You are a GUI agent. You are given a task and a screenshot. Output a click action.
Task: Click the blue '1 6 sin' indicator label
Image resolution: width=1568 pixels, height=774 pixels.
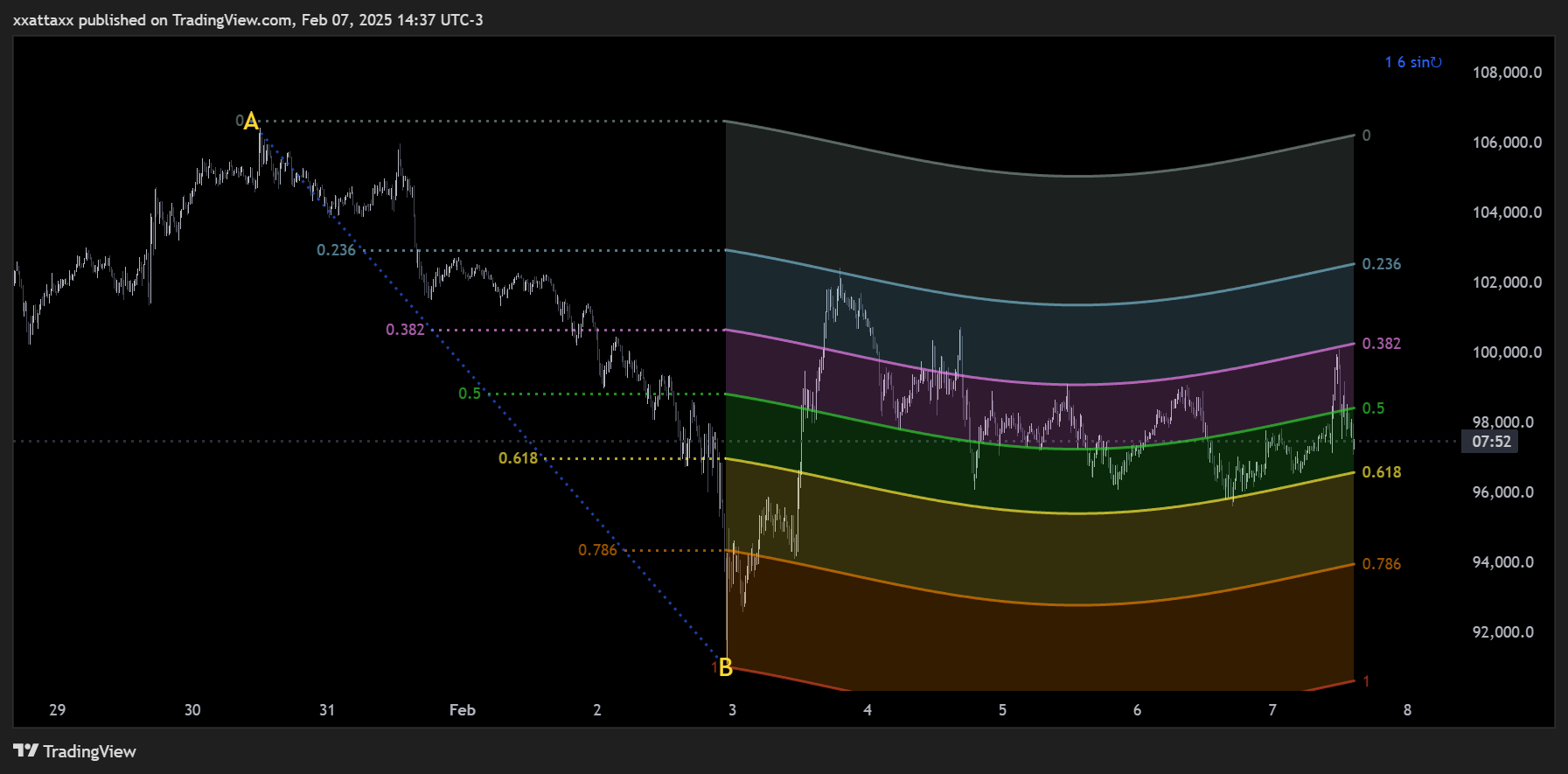coord(1413,62)
